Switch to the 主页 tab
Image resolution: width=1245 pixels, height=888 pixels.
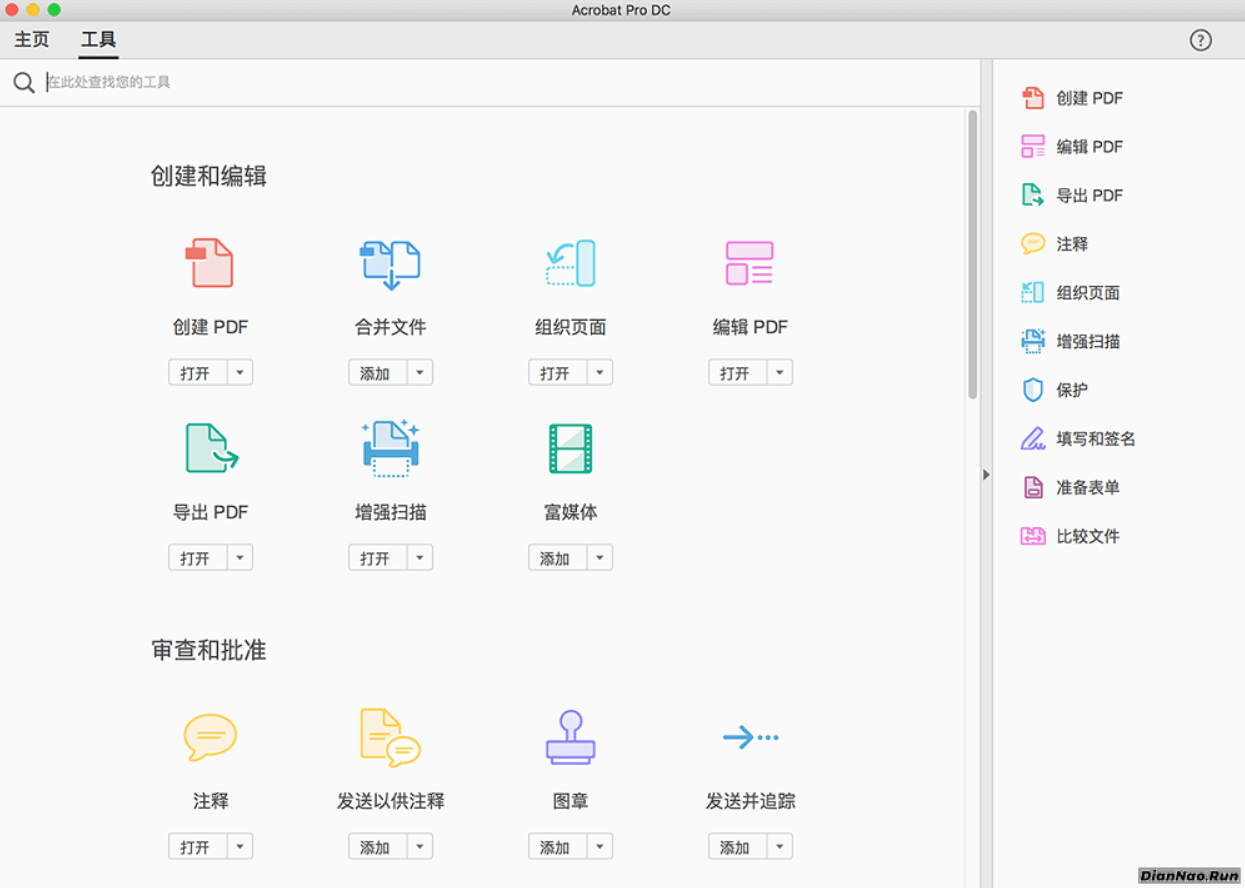pos(32,40)
